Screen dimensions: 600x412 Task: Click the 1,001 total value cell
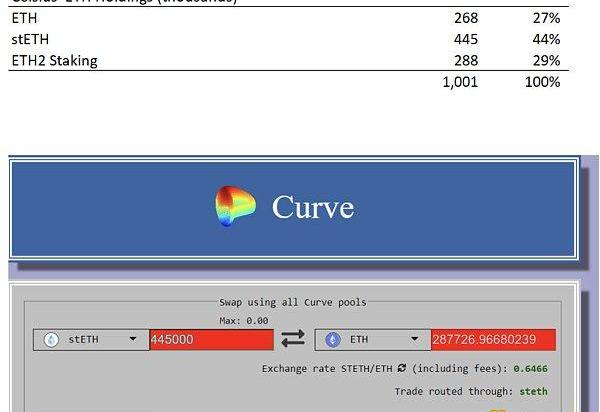pos(460,82)
